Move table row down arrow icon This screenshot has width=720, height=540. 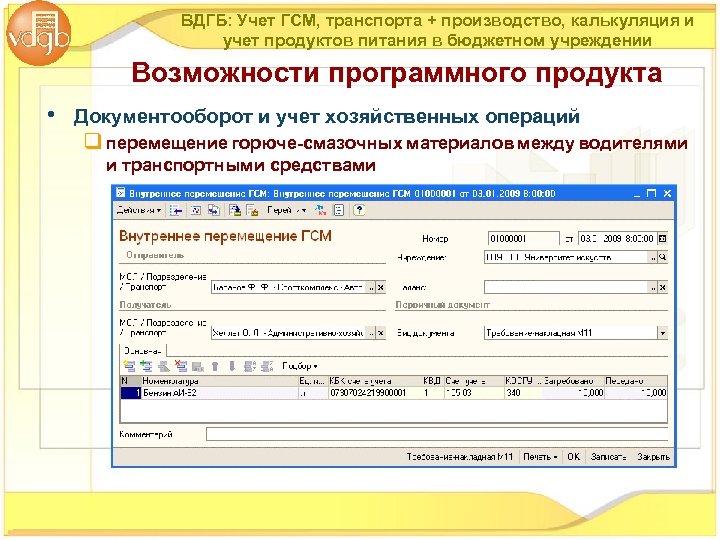[232, 366]
